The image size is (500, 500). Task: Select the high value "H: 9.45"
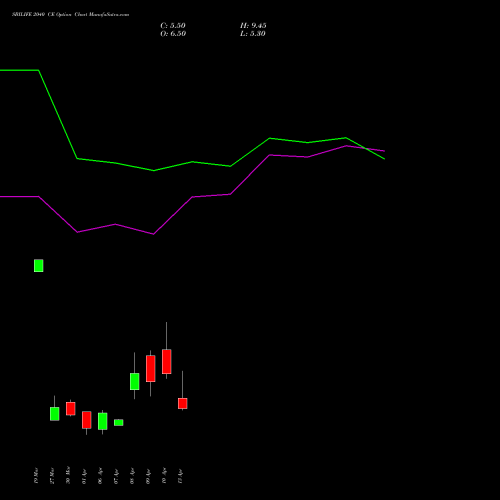[253, 26]
